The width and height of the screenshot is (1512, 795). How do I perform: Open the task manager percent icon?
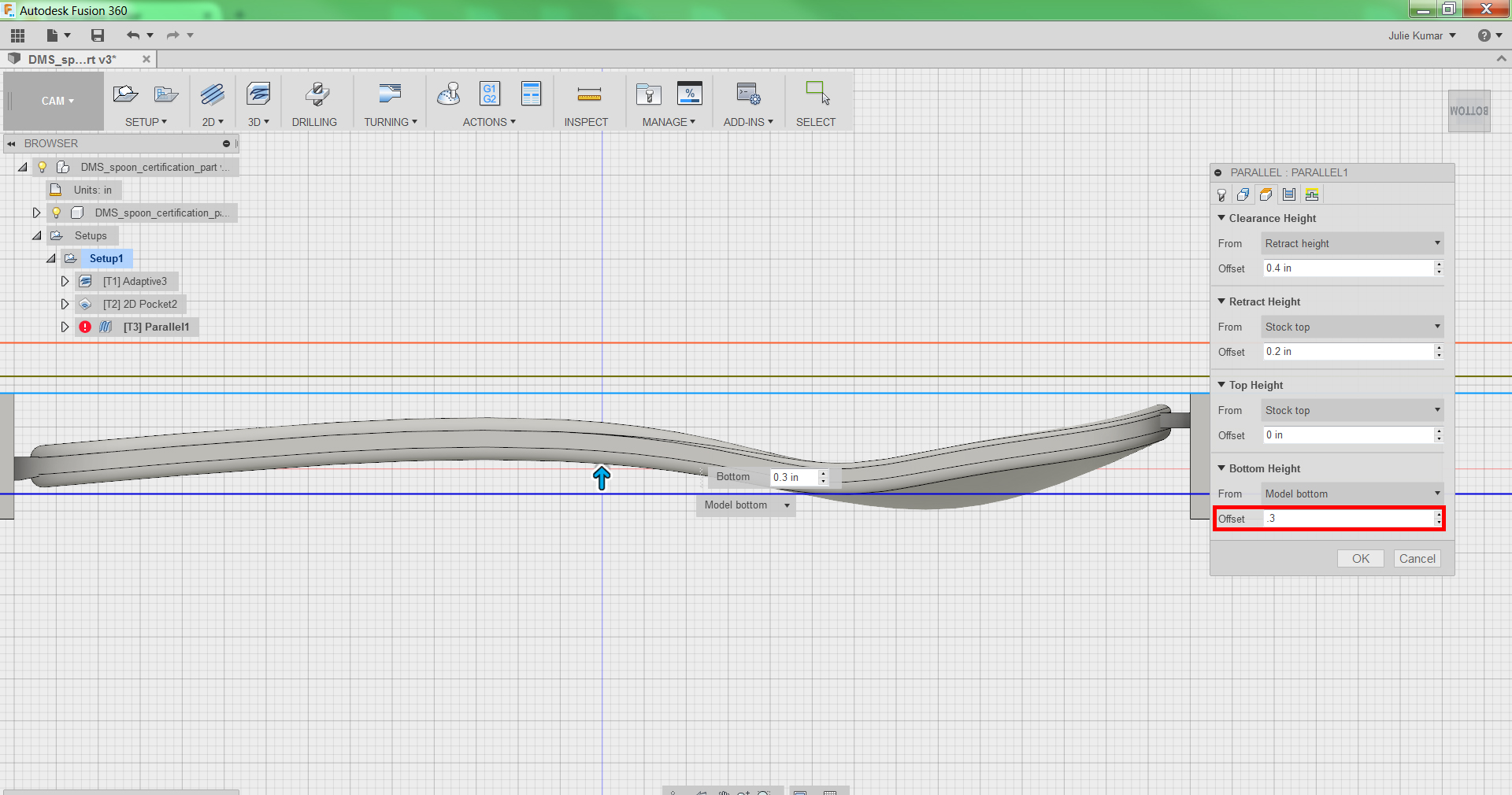point(690,94)
